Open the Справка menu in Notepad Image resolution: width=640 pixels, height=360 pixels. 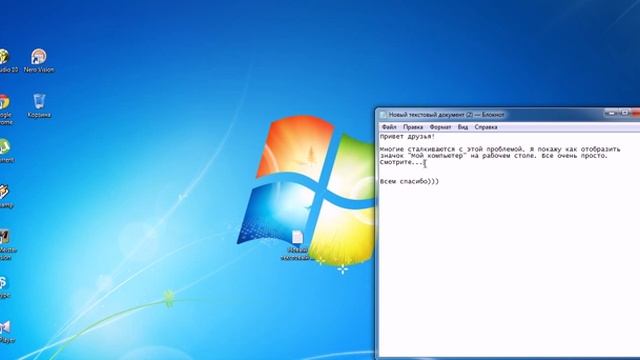(x=486, y=127)
